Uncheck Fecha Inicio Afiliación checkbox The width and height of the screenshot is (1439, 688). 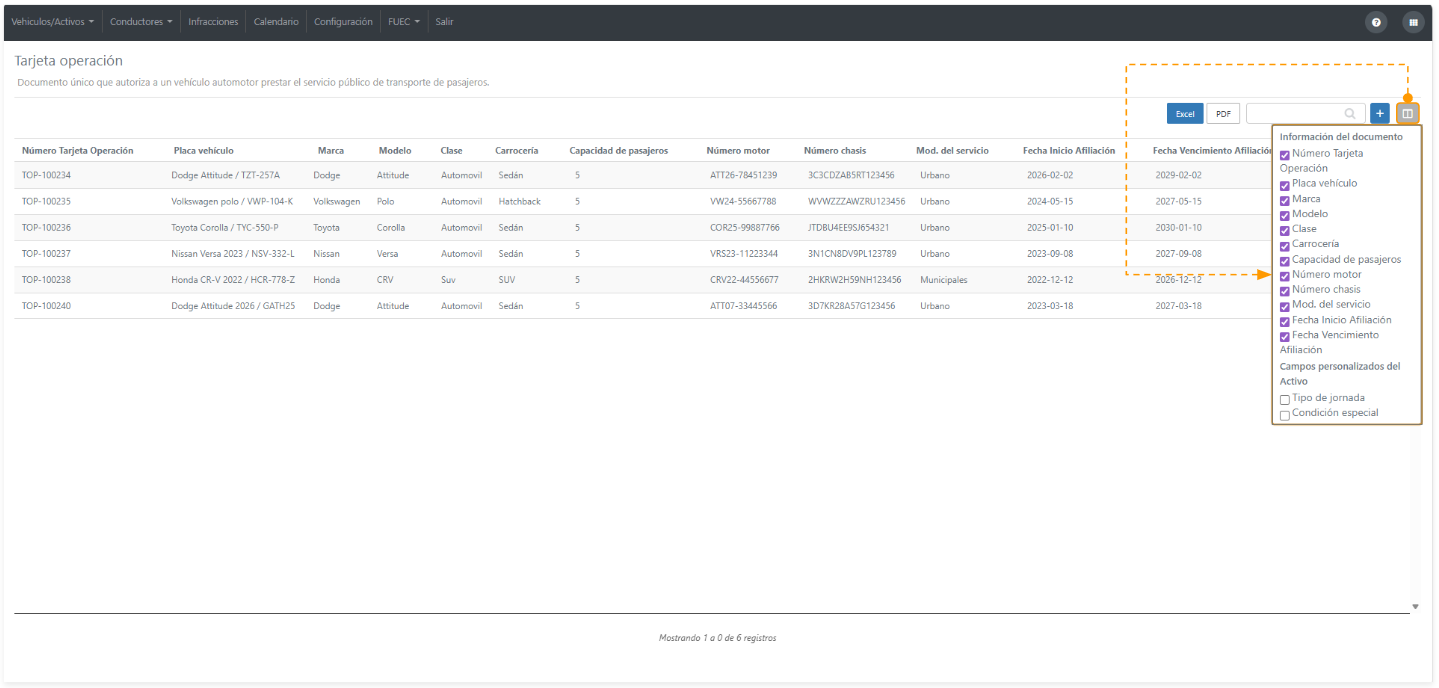tap(1285, 322)
